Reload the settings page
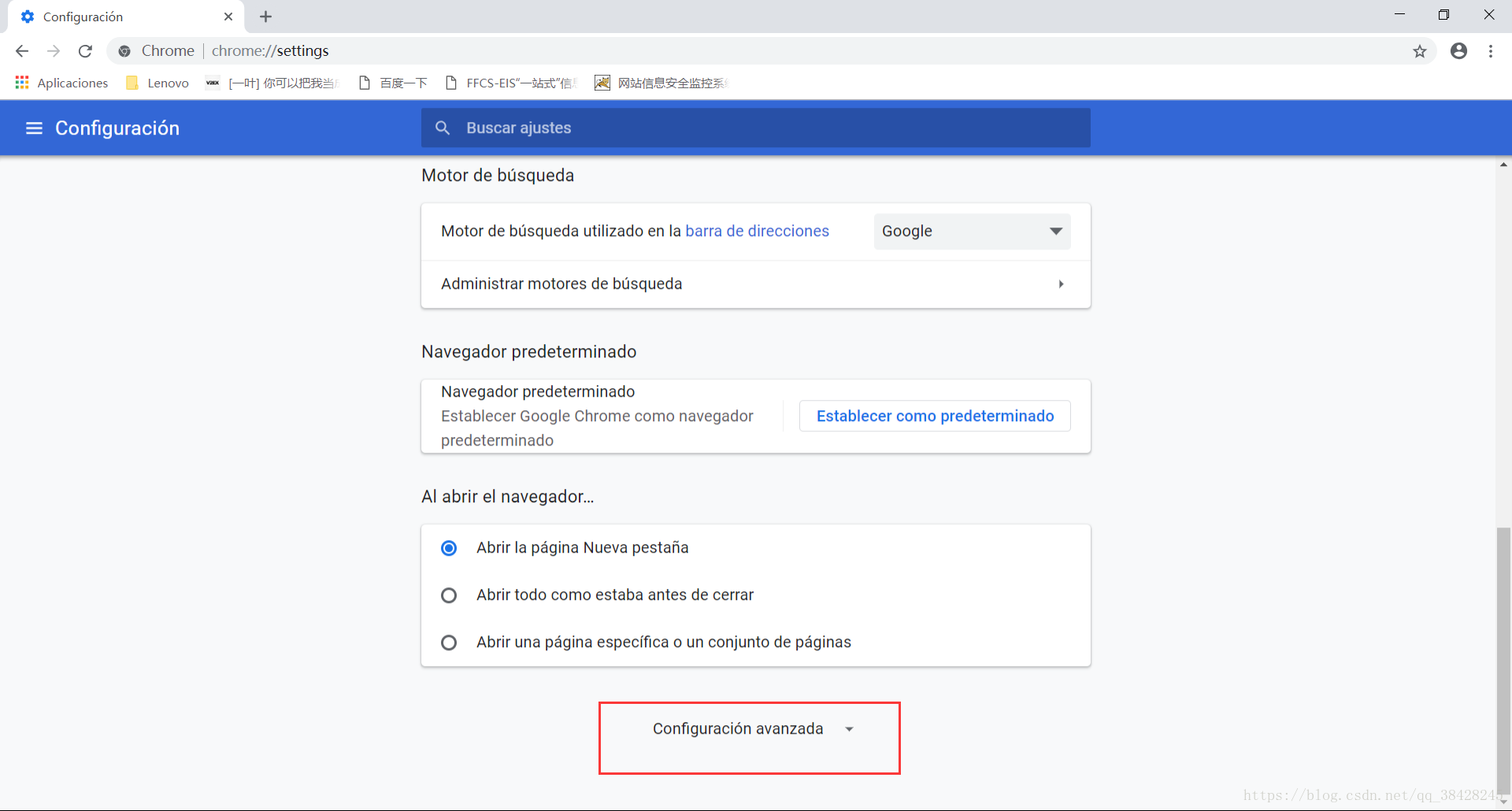Screen dimensions: 1512x811 tap(85, 51)
